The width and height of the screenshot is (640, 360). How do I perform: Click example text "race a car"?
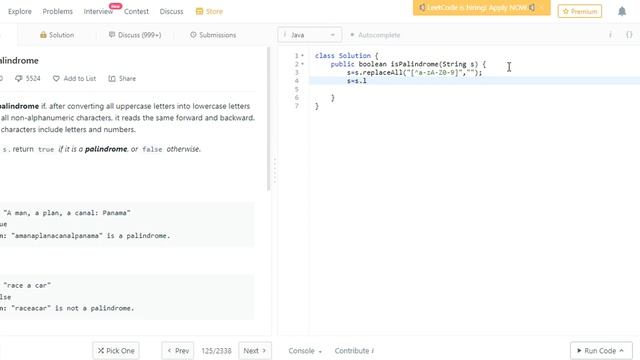coord(27,285)
